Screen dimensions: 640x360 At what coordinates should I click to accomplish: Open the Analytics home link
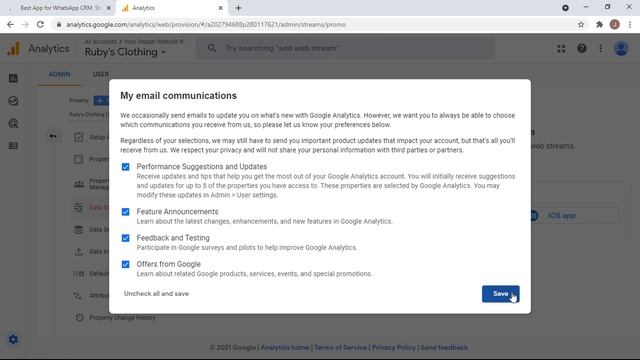[285, 348]
